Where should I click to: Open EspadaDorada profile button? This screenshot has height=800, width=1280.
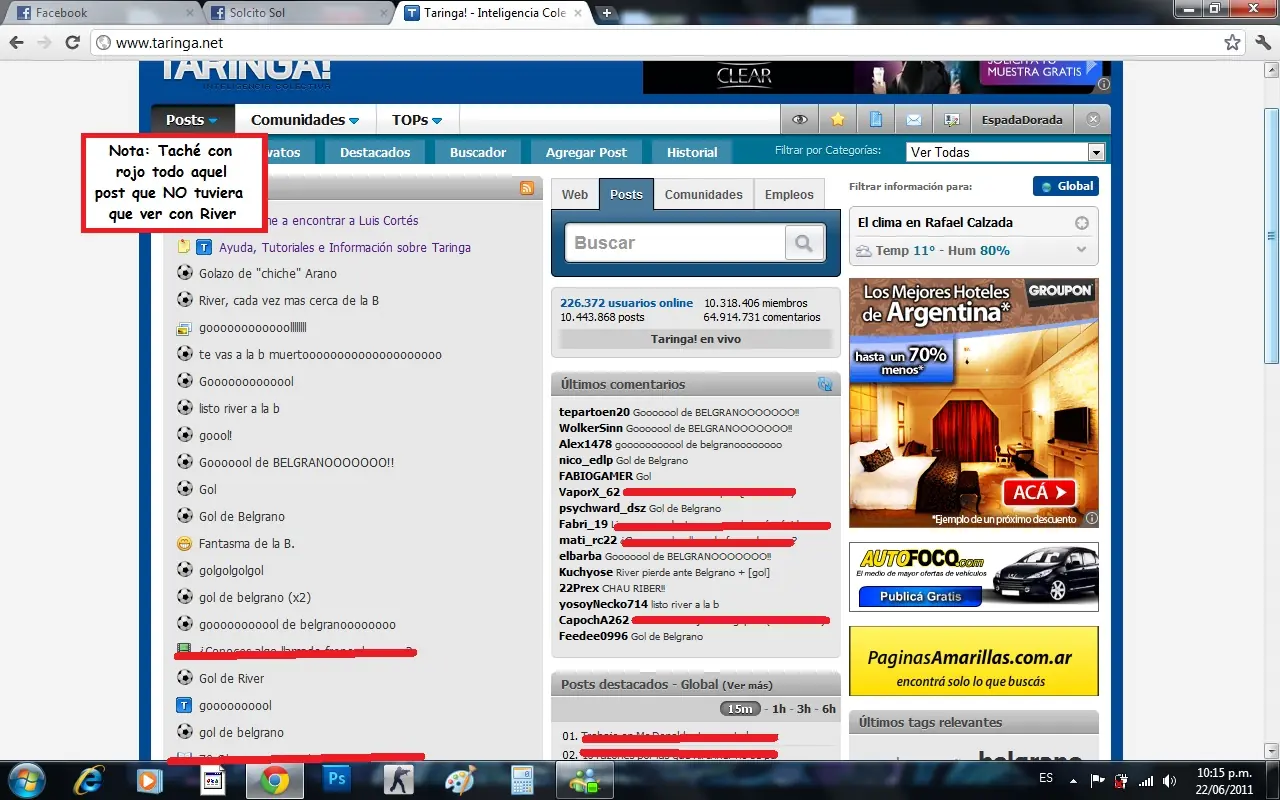click(1022, 120)
